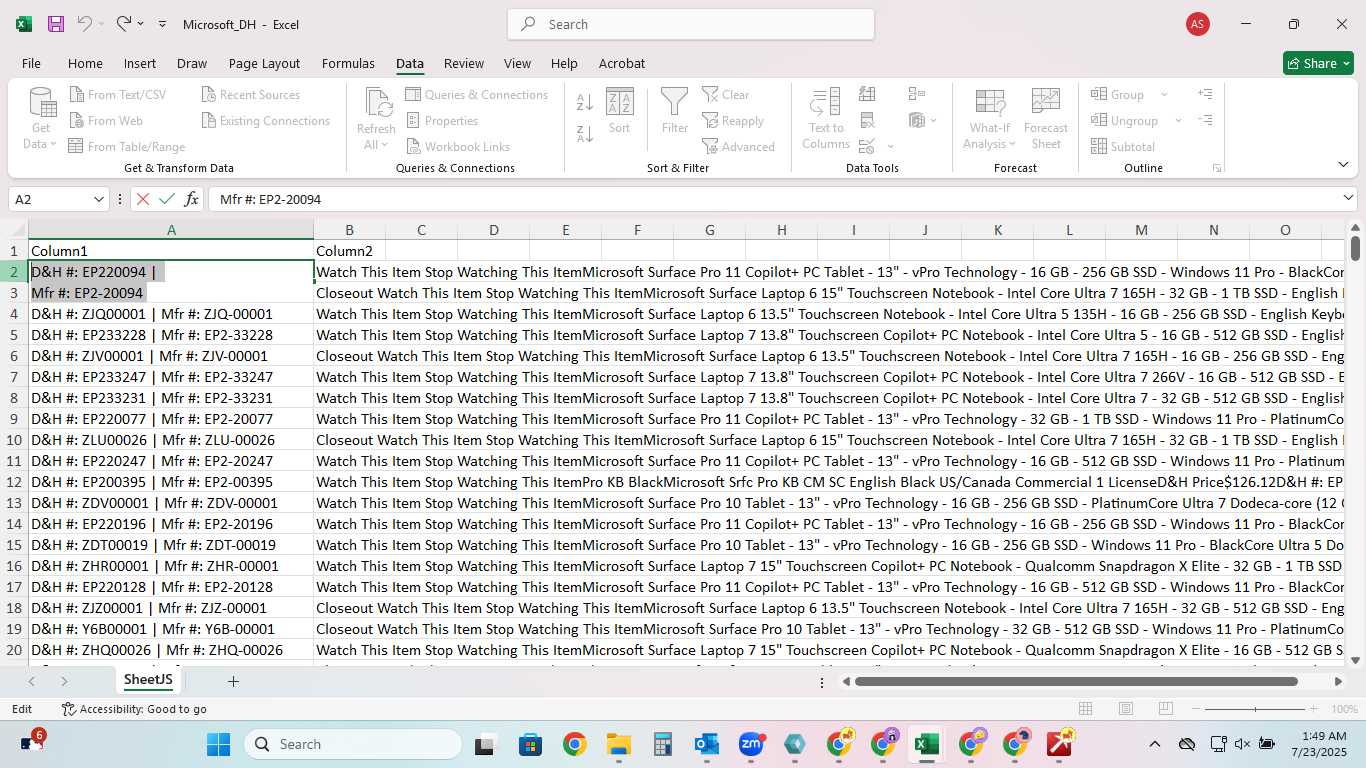1366x768 pixels.
Task: Click the Remove Duplicates icon
Action: tap(867, 120)
